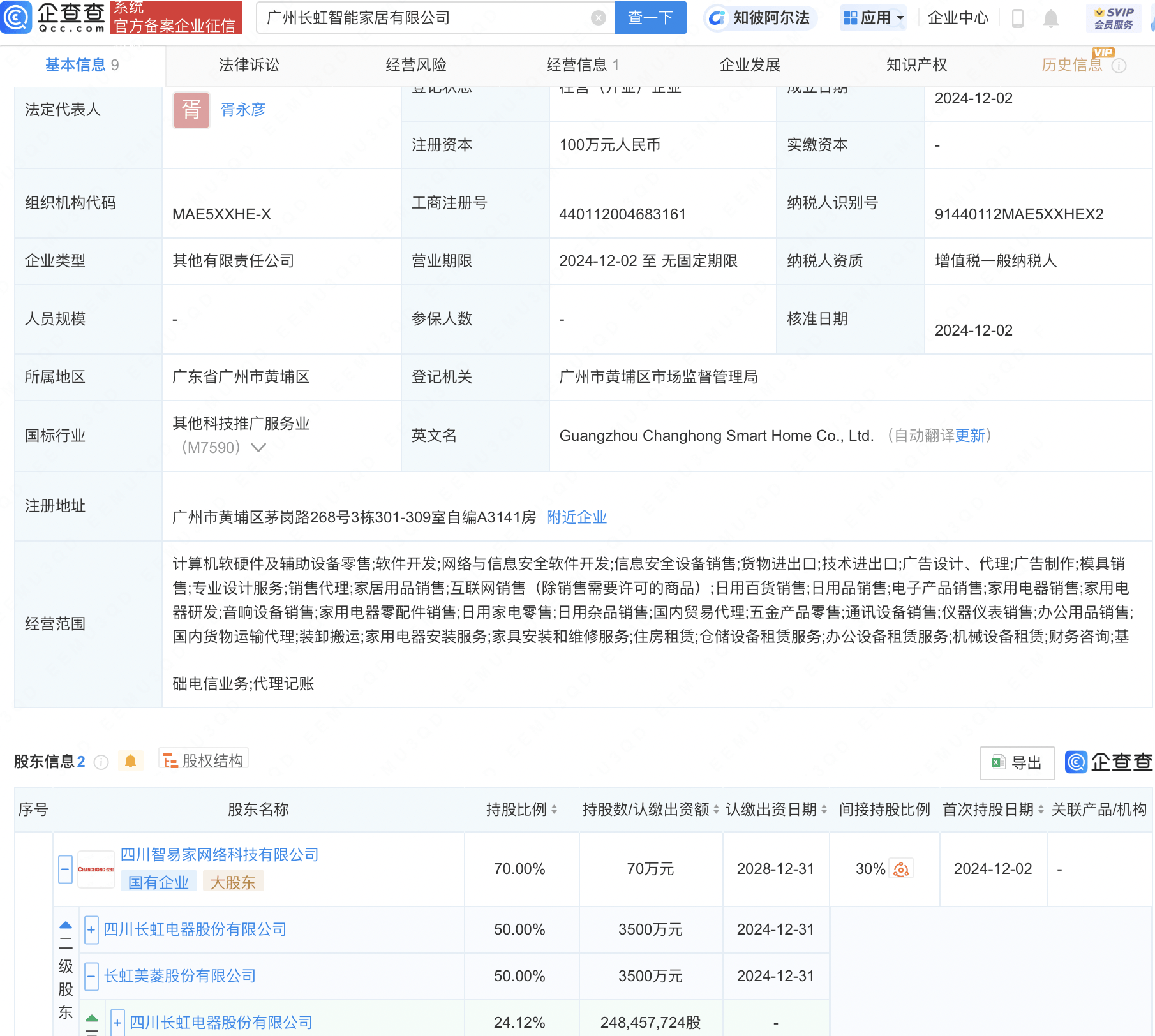Click the 查一下 search button
The image size is (1155, 1036).
click(x=650, y=17)
